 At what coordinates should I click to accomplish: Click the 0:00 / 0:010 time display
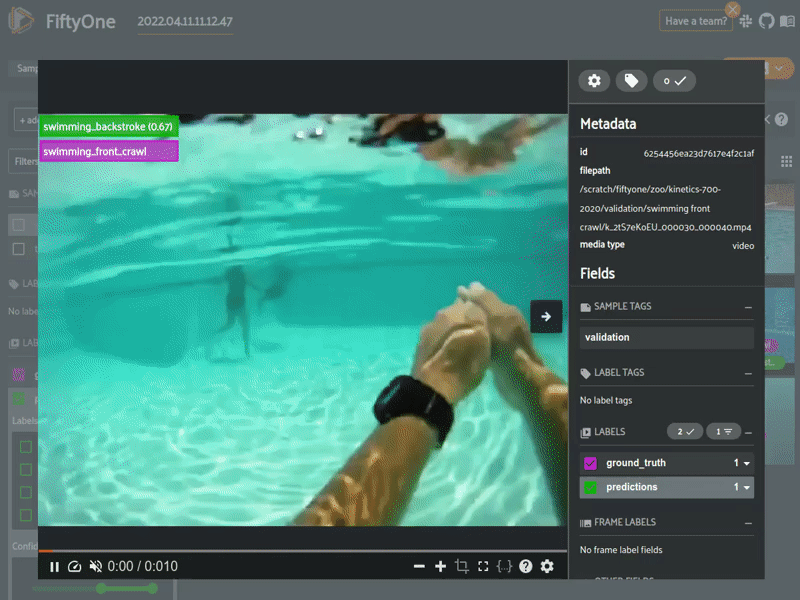[142, 566]
